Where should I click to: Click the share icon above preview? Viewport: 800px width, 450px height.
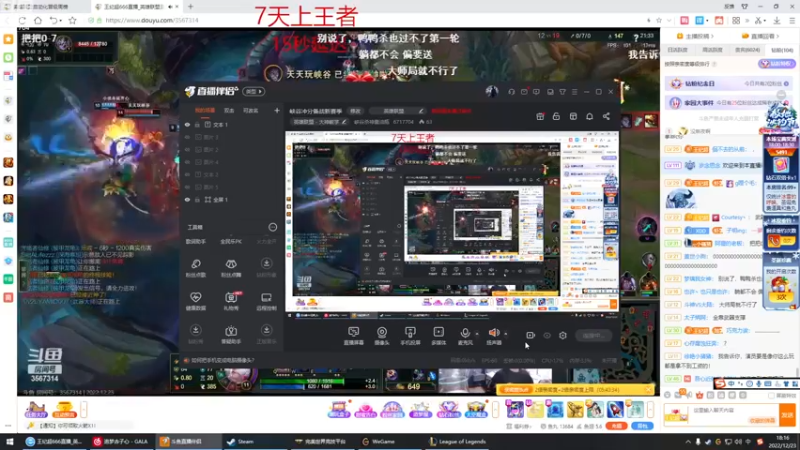click(606, 116)
